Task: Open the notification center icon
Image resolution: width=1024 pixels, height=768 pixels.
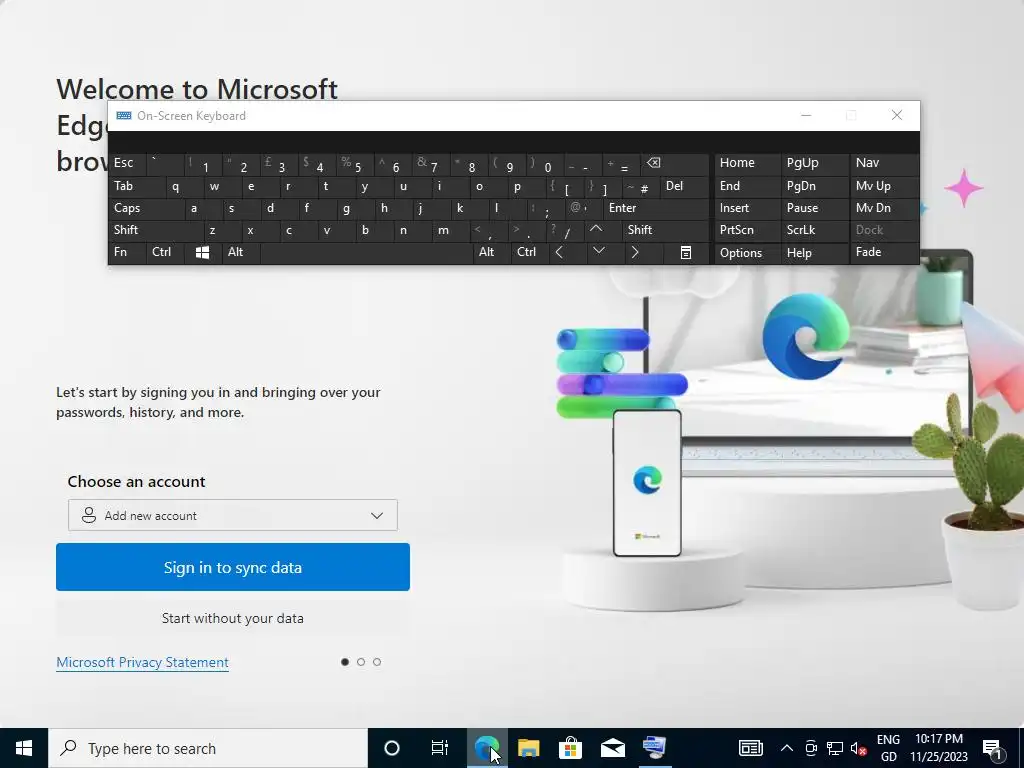Action: (x=992, y=748)
